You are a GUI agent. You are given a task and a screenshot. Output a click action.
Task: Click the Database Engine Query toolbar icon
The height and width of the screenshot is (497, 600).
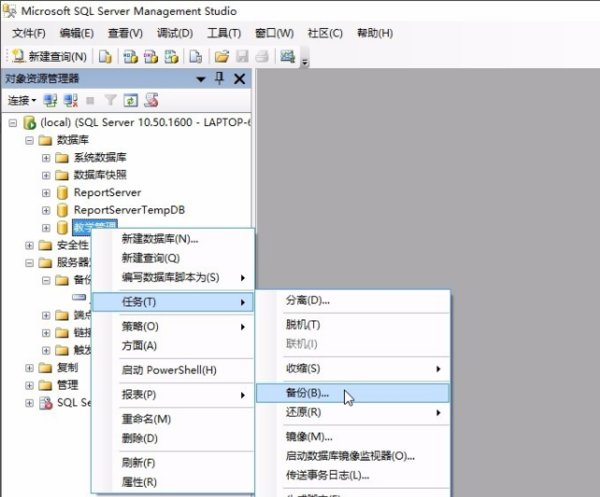[x=105, y=57]
